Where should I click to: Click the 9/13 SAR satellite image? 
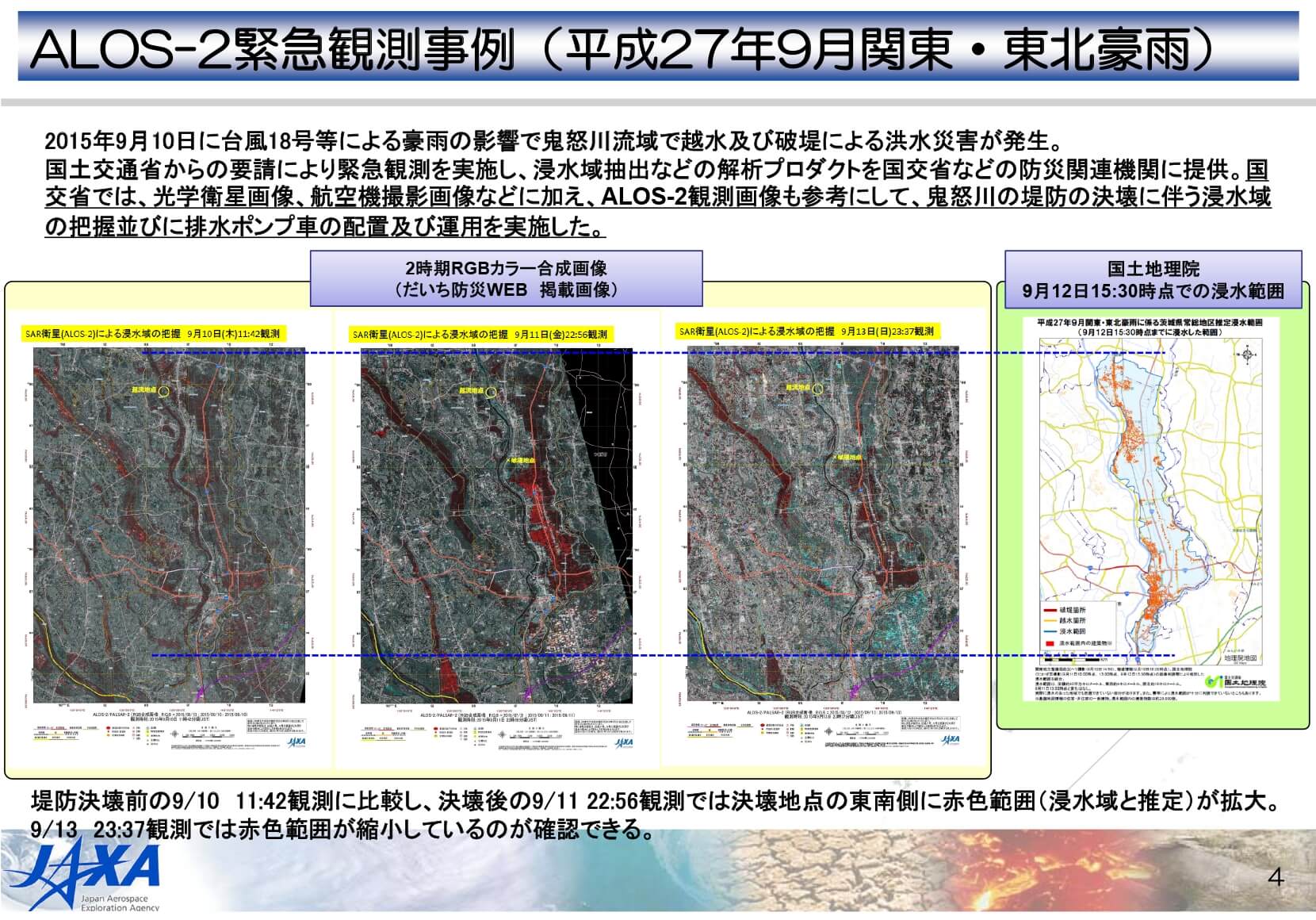[823, 523]
